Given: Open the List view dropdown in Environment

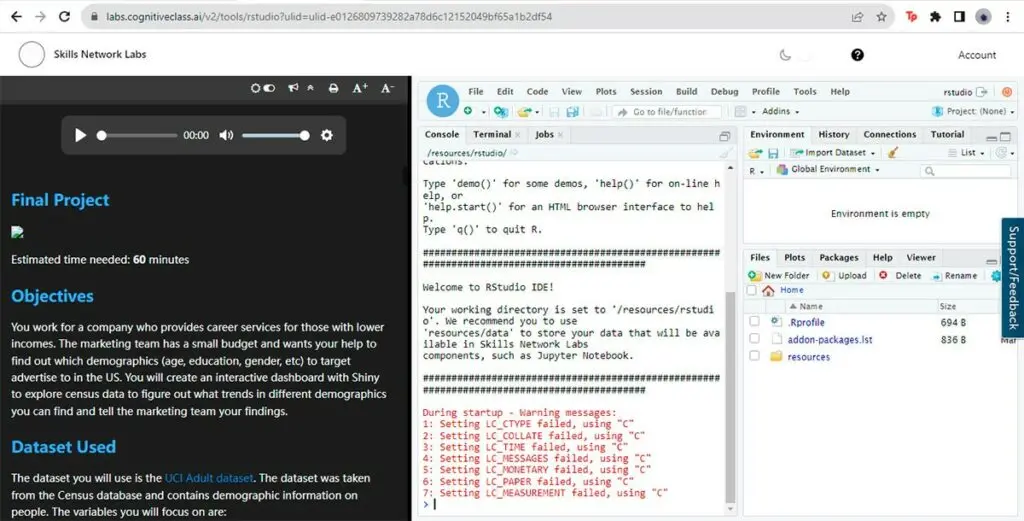Looking at the screenshot, I should (968, 153).
